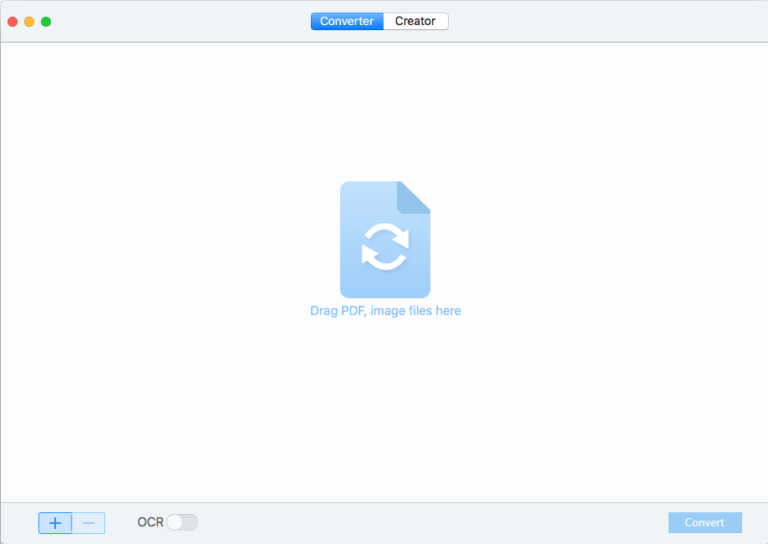Click the OCR label text

150,522
